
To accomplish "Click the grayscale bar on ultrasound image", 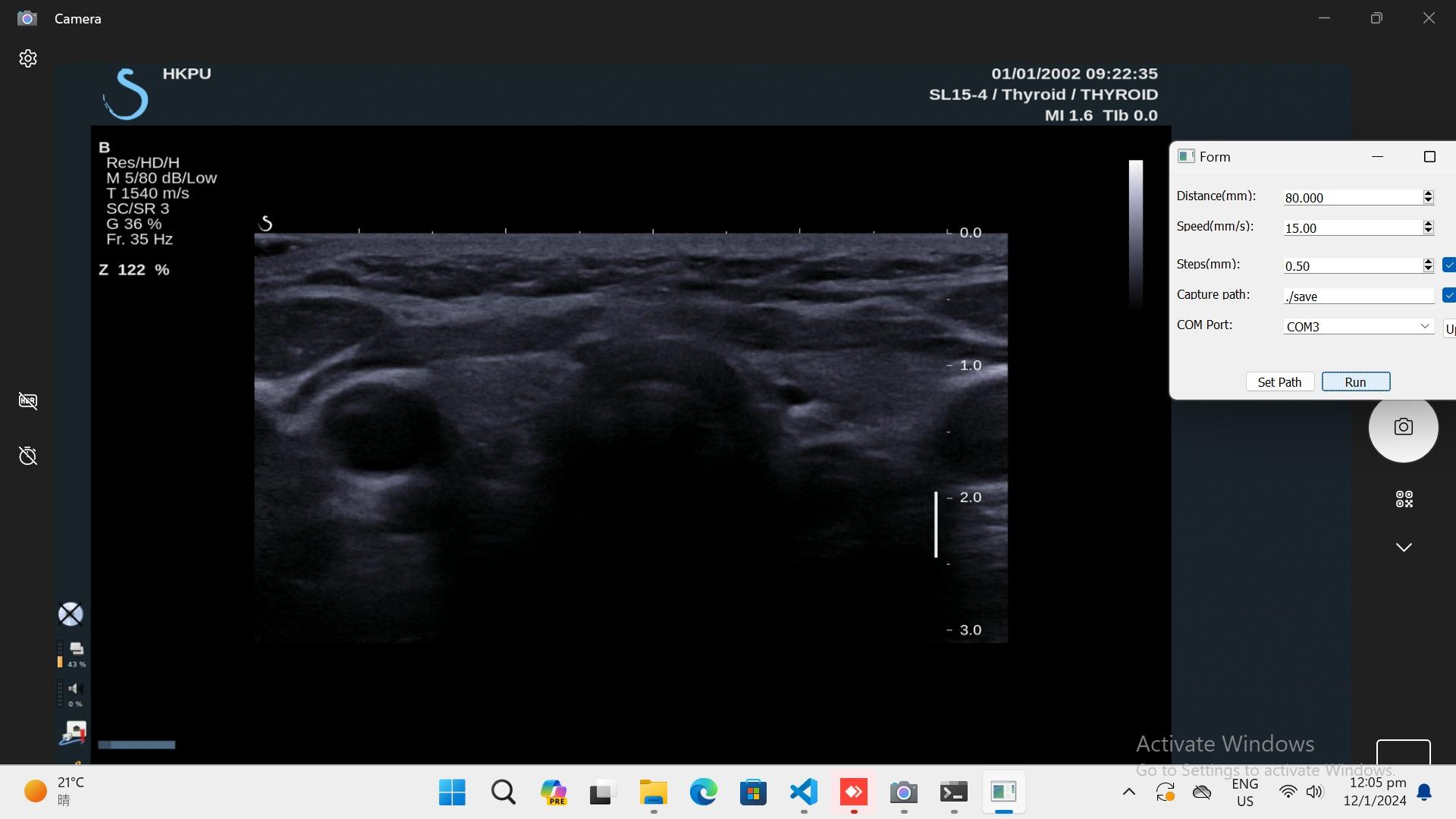I will pyautogui.click(x=1135, y=233).
